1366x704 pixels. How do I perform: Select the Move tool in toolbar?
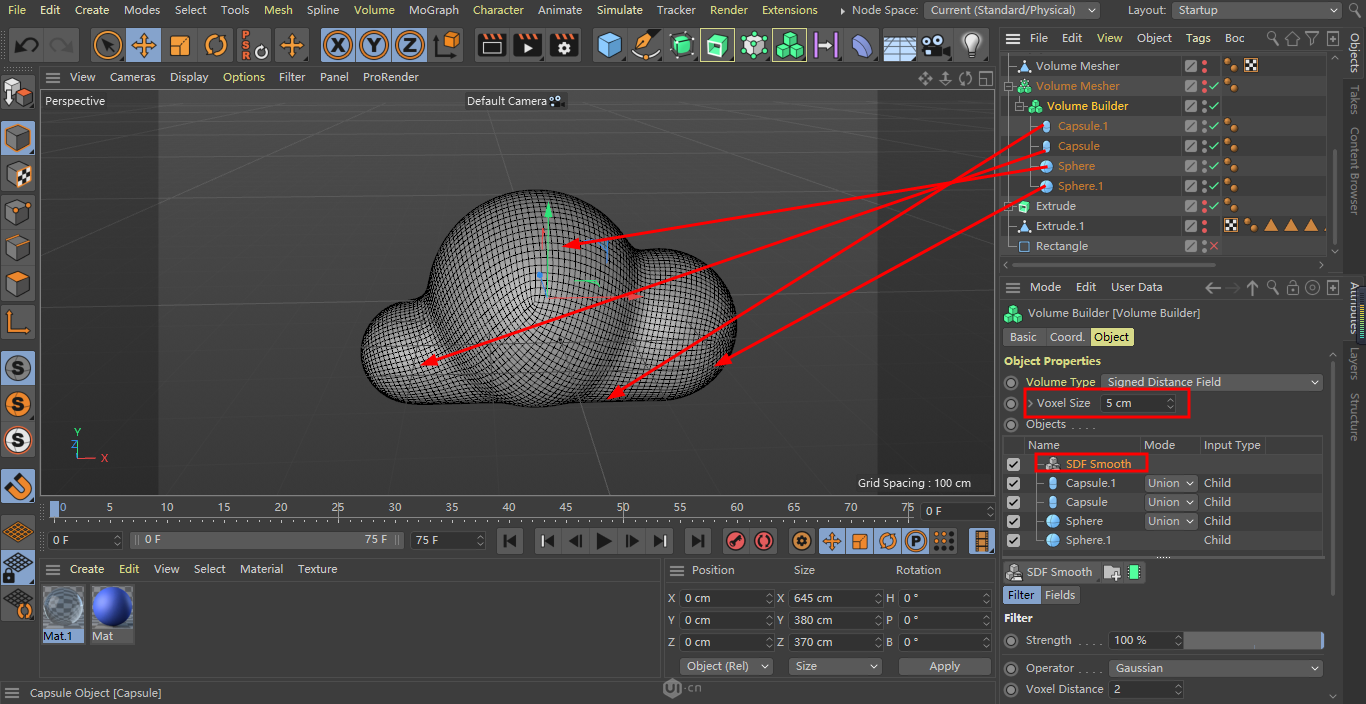pyautogui.click(x=144, y=46)
